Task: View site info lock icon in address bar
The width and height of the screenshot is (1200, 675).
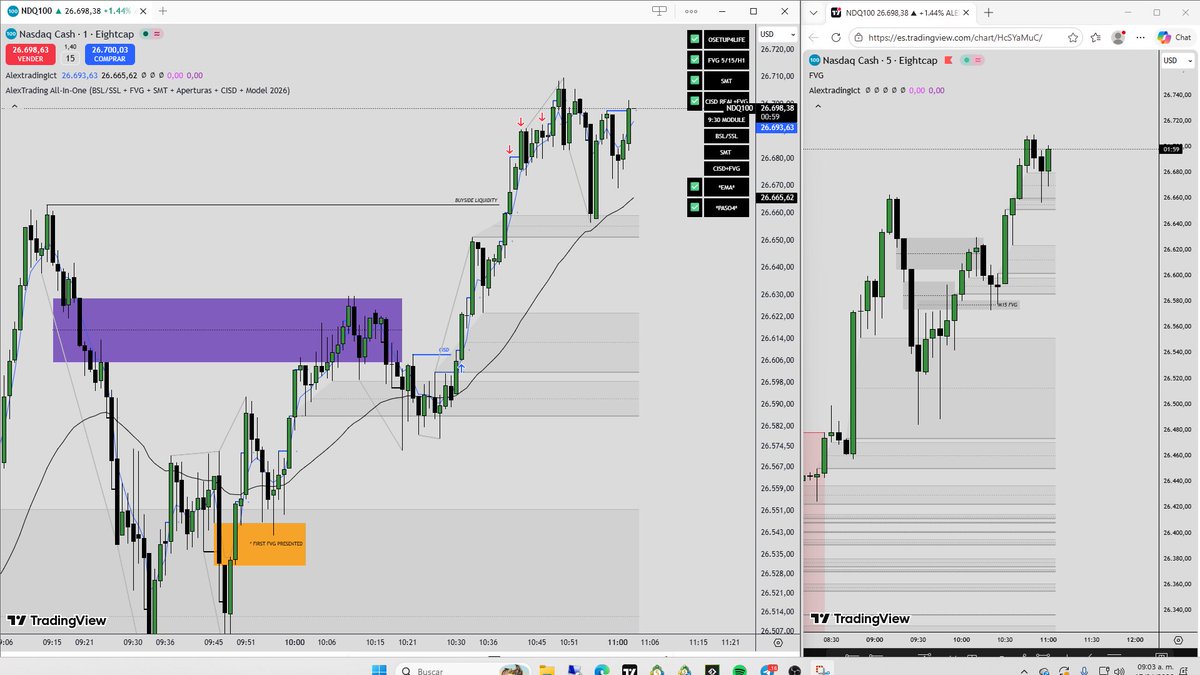Action: click(858, 38)
